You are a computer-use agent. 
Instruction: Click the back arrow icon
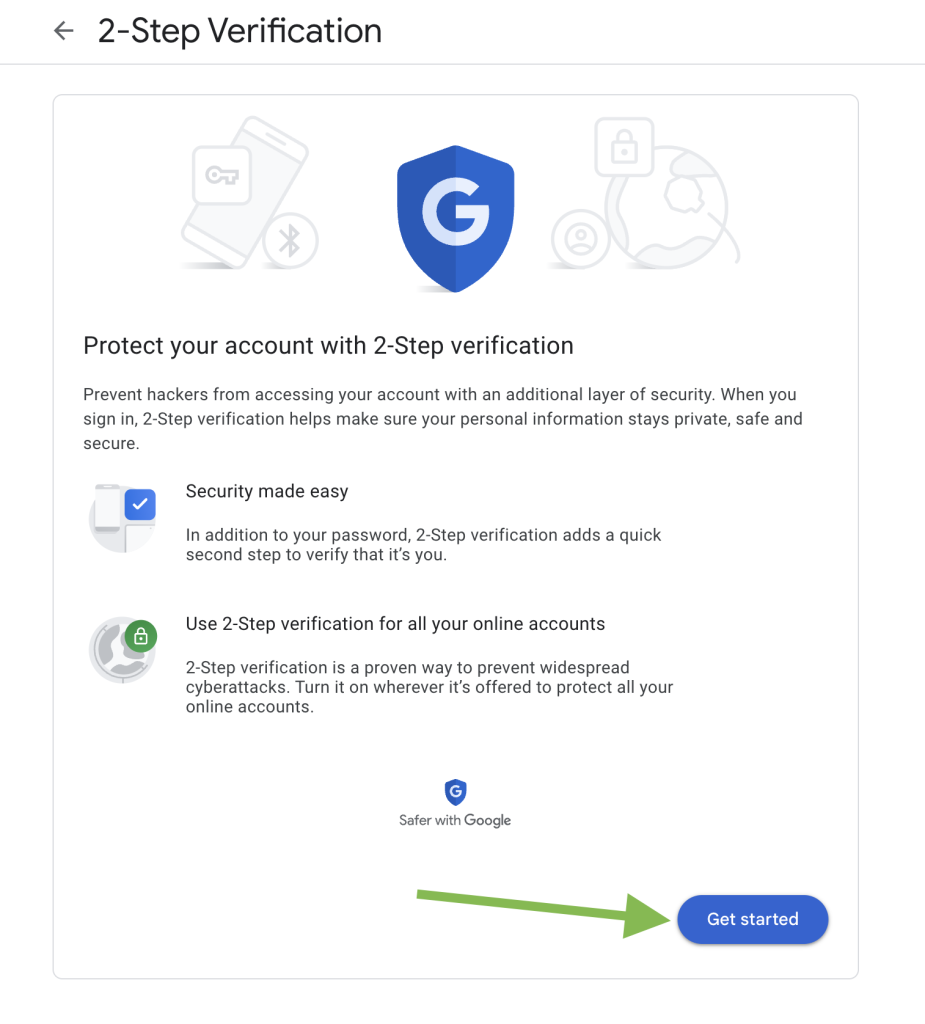click(x=63, y=30)
